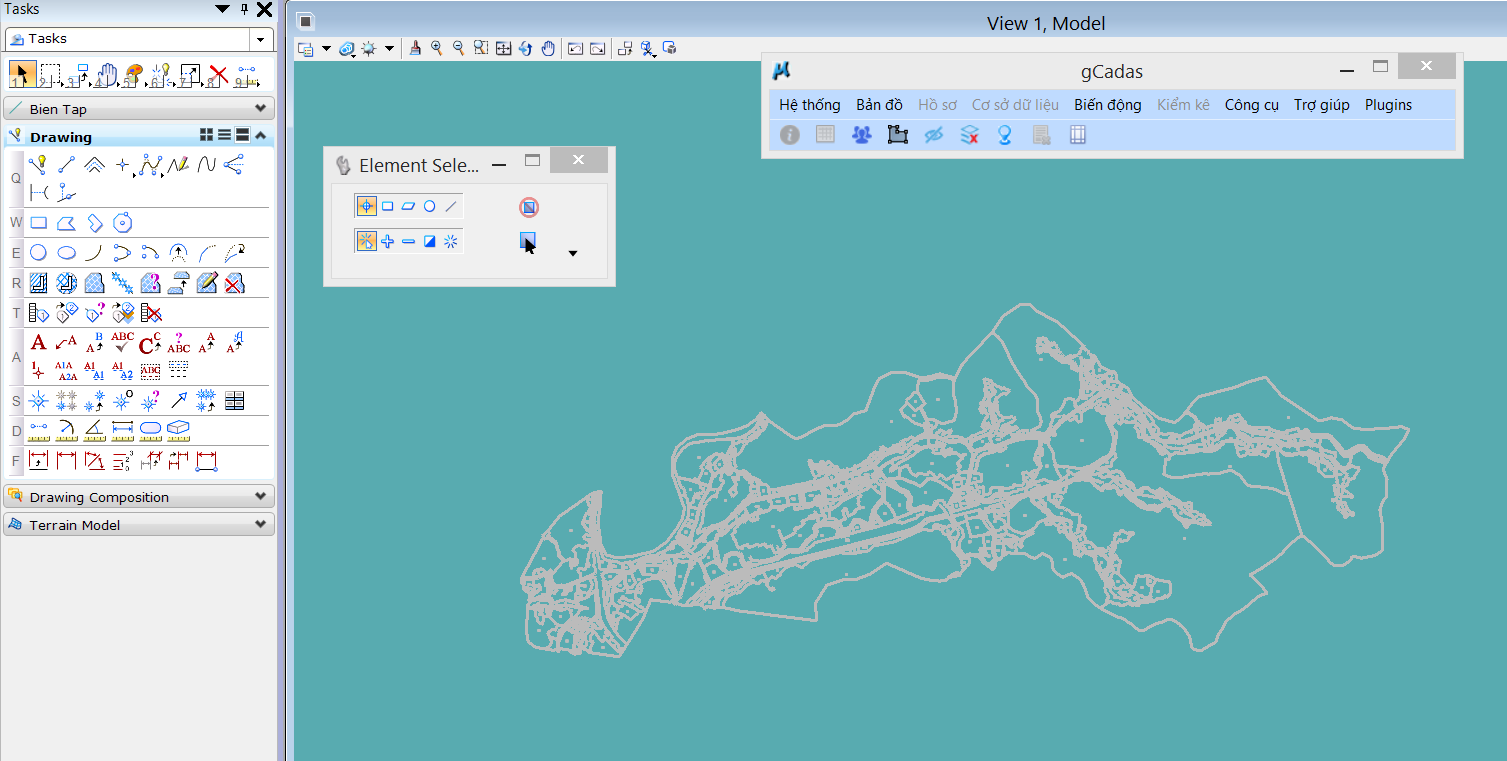
Task: Click the Place Circle tool
Action: 38,252
